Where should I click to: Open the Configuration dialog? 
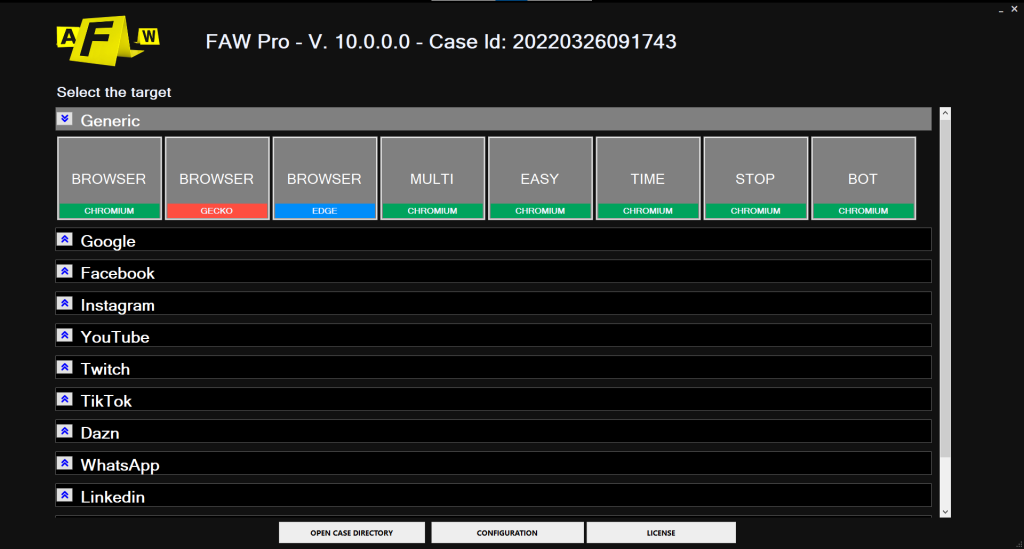(x=507, y=533)
